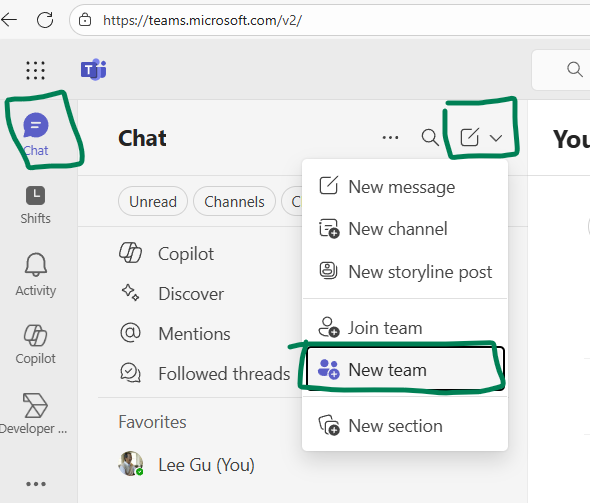The width and height of the screenshot is (590, 503).
Task: Open Developer Portal app in left rail
Action: pyautogui.click(x=34, y=414)
